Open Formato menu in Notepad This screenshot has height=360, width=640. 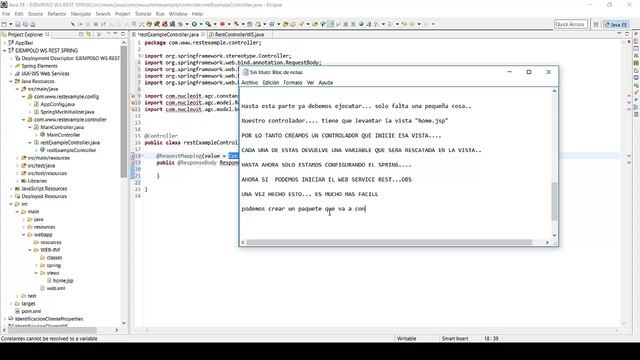click(293, 82)
